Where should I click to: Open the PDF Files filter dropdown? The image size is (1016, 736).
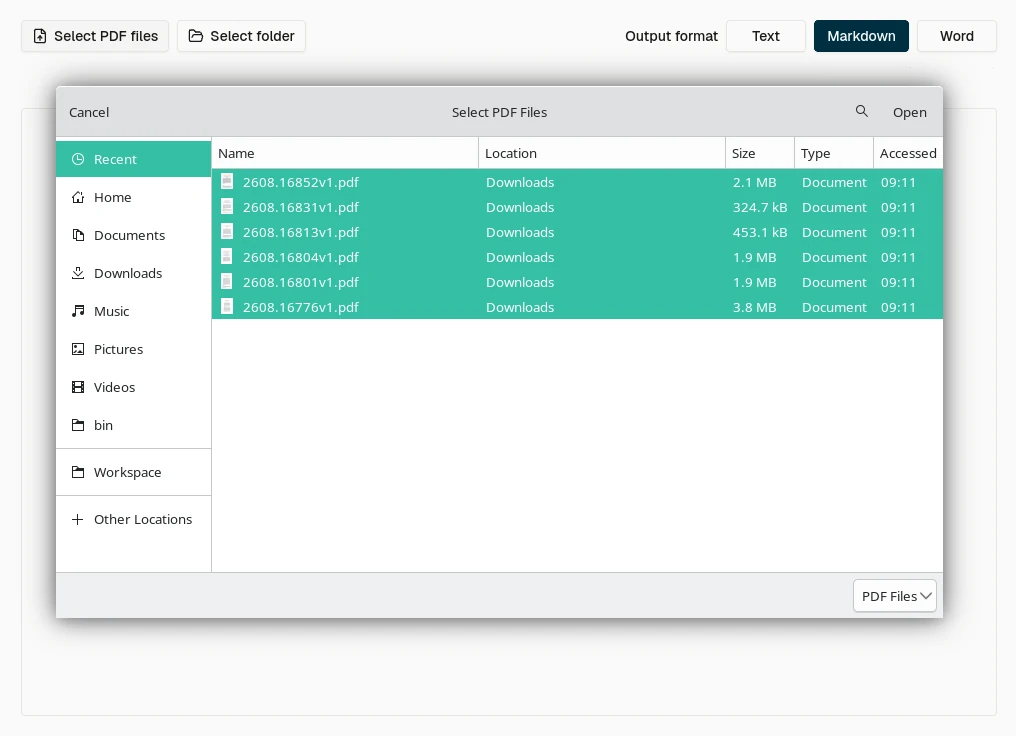coord(895,596)
